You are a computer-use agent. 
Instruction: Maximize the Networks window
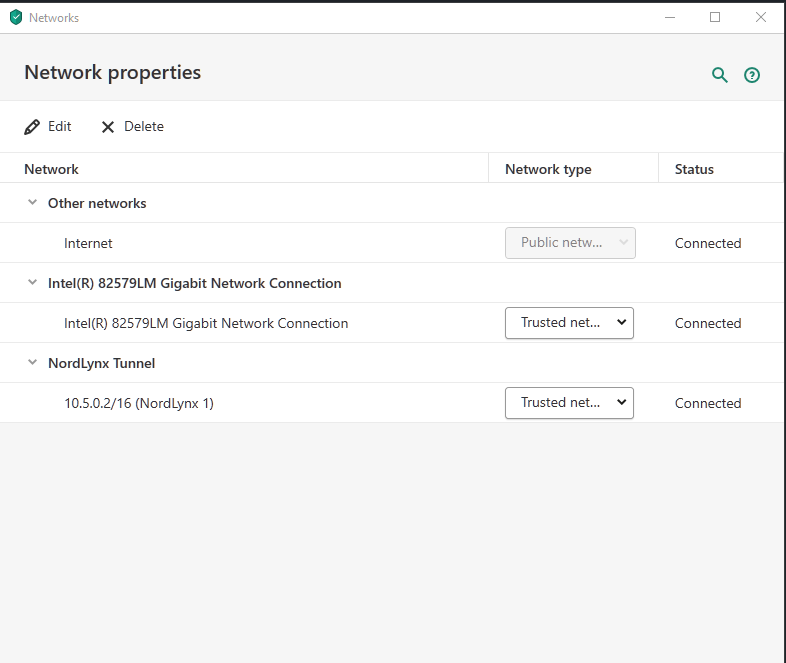pos(715,17)
